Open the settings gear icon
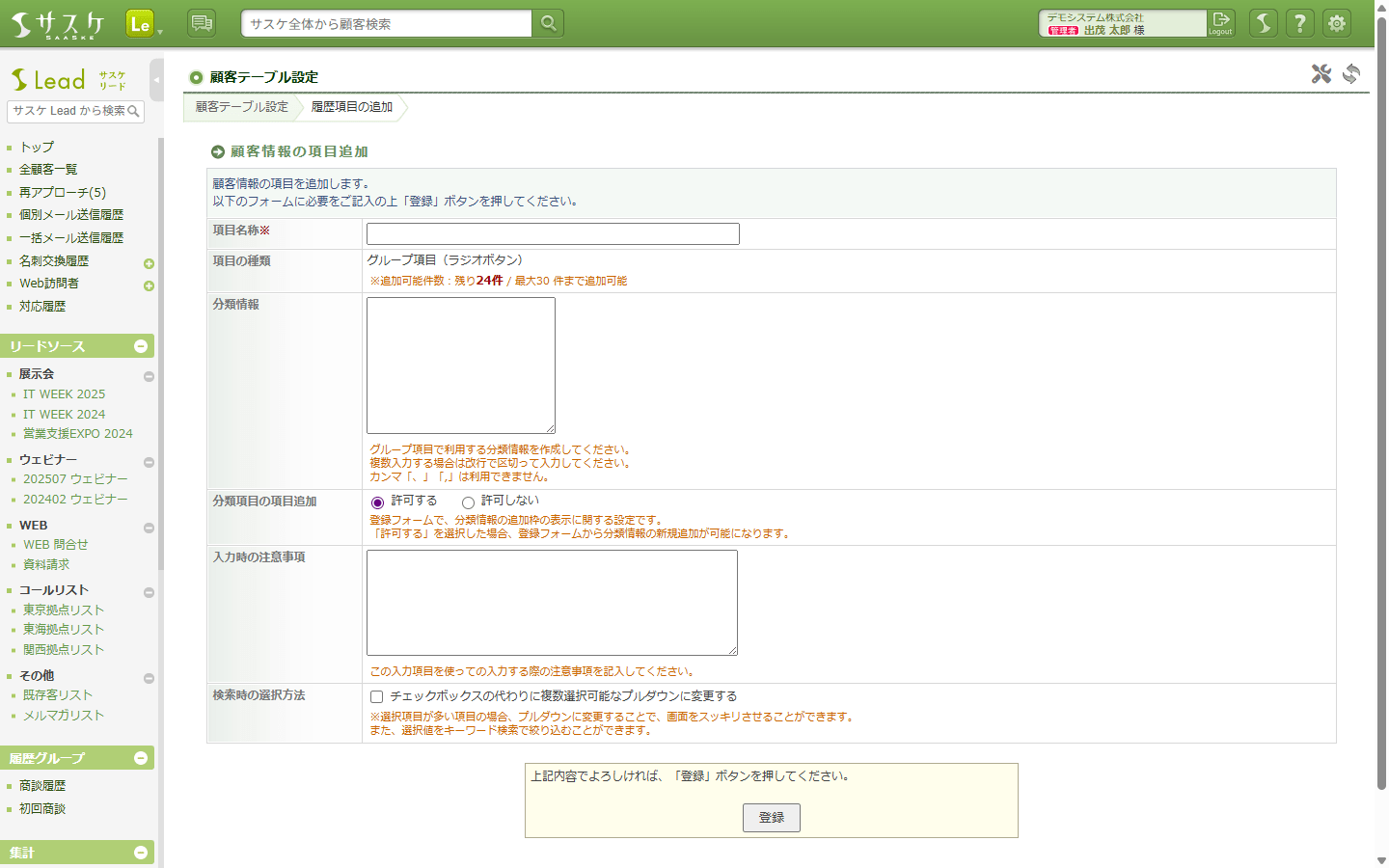The height and width of the screenshot is (868, 1389). click(1337, 23)
